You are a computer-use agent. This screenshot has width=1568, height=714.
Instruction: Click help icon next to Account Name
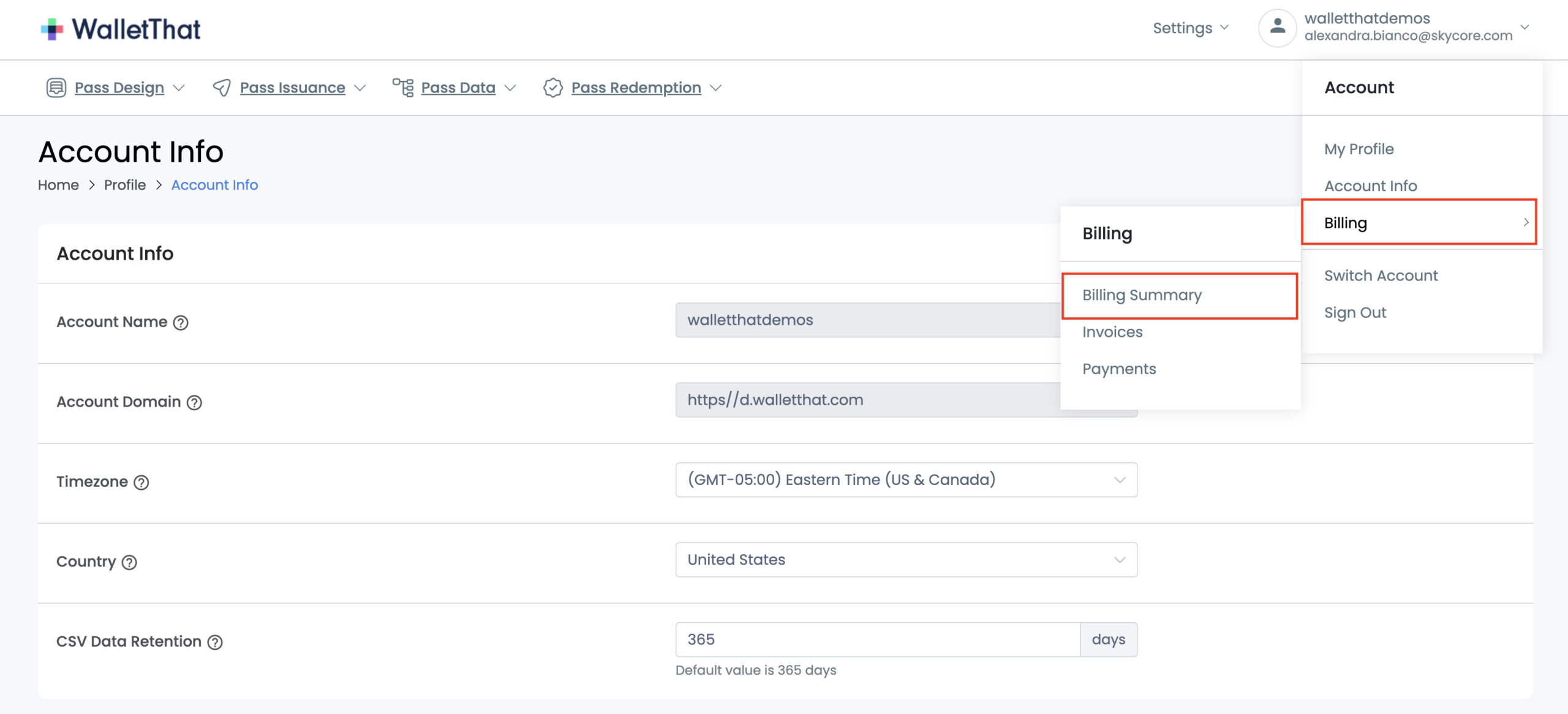coord(181,323)
